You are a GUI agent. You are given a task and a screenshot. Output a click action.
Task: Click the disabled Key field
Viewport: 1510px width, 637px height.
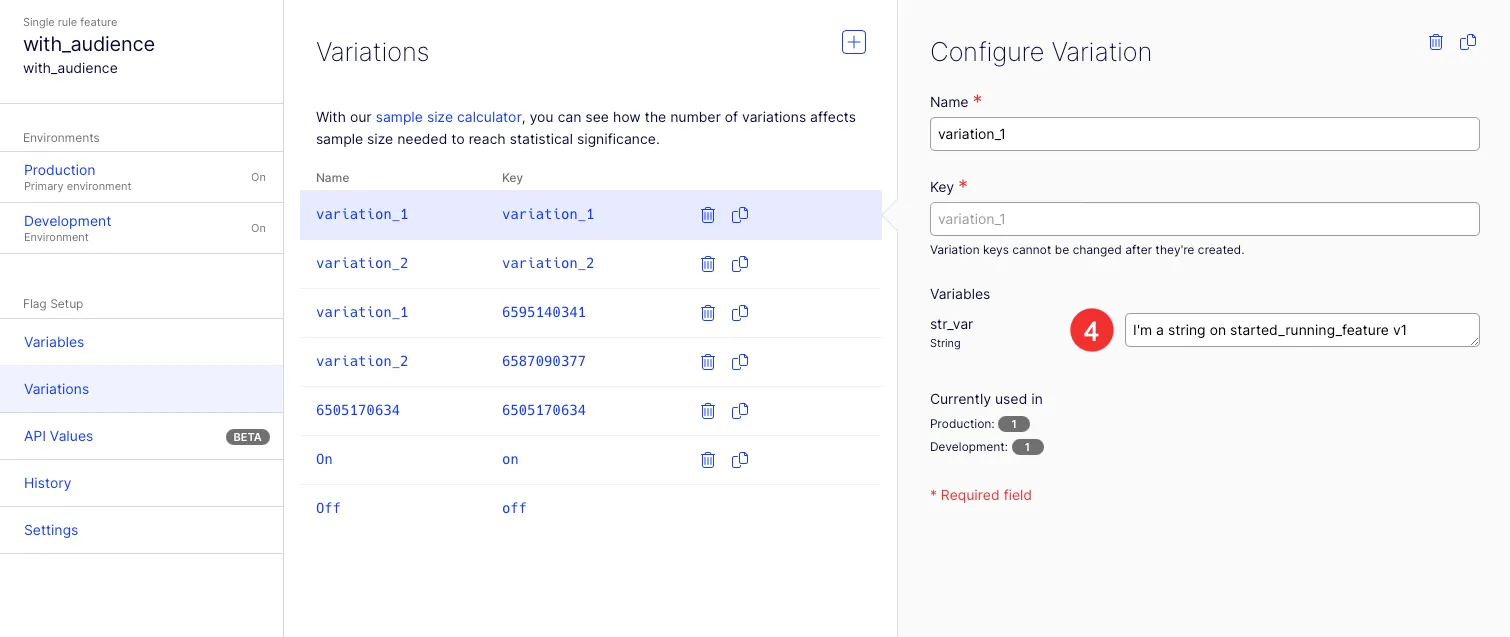coord(1204,219)
